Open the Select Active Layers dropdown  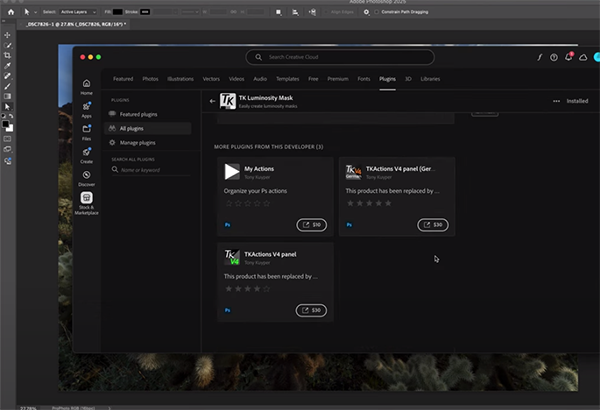point(78,12)
